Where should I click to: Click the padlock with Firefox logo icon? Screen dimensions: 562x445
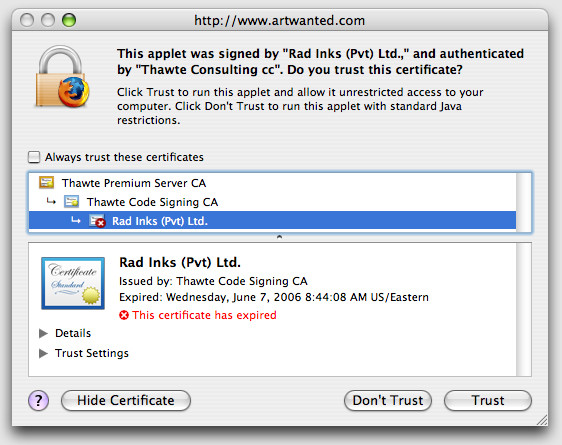click(62, 77)
